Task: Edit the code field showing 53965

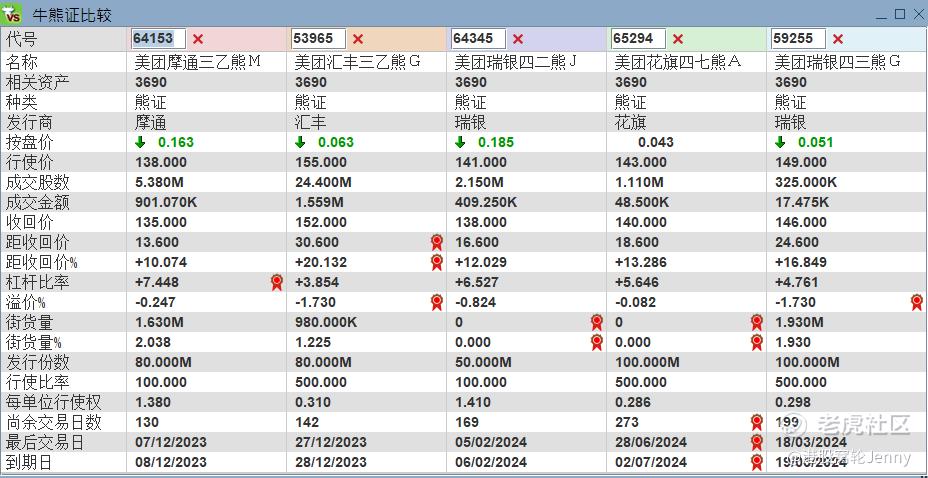Action: [x=318, y=39]
